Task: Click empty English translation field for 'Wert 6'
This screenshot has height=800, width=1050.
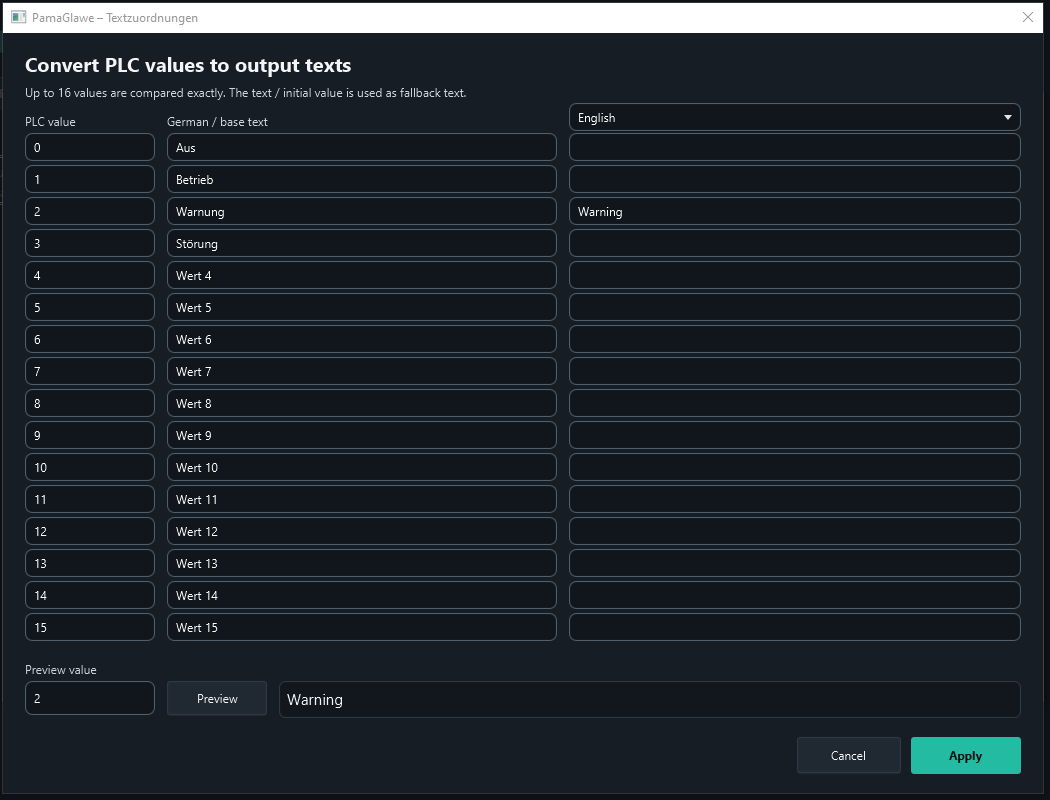Action: point(794,339)
